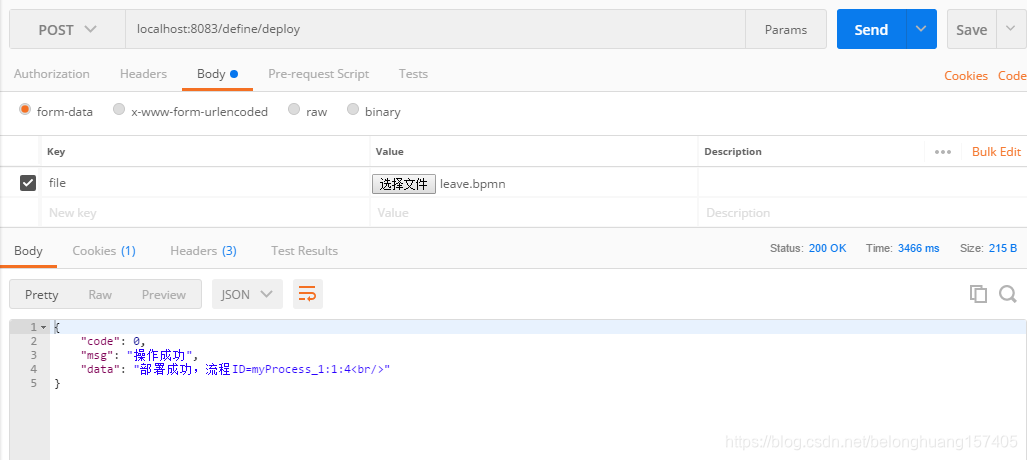Click the file key cell

206,183
